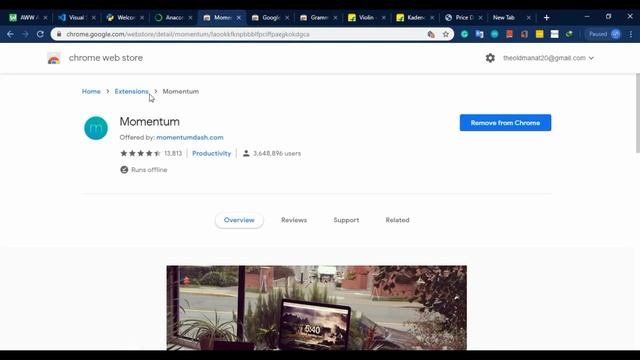Open a new browser tab with plus
The width and height of the screenshot is (640, 360).
pos(547,18)
